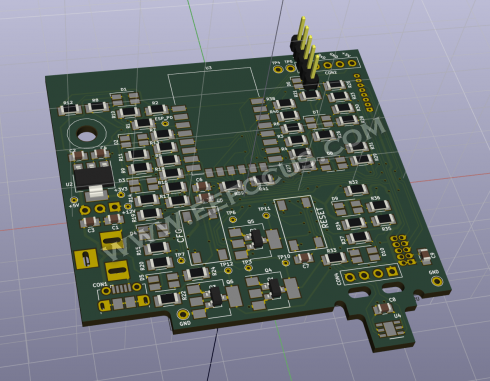Select the GND pad on right edge
The width and height of the screenshot is (490, 381).
click(437, 281)
